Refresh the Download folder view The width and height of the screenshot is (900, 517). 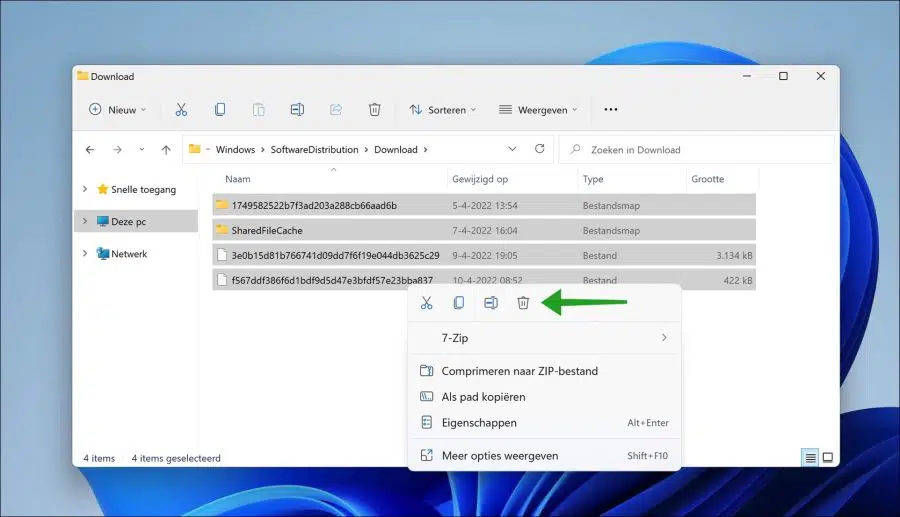click(540, 149)
